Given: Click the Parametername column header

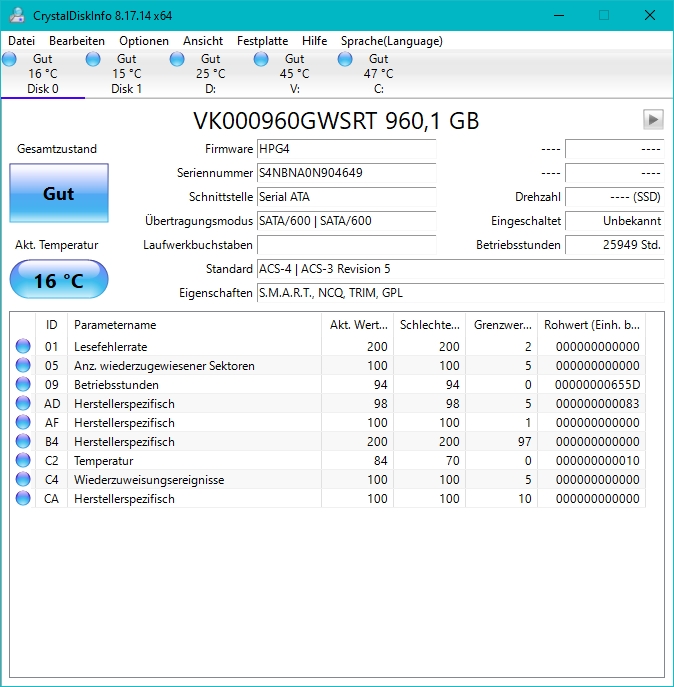Looking at the screenshot, I should click(195, 325).
